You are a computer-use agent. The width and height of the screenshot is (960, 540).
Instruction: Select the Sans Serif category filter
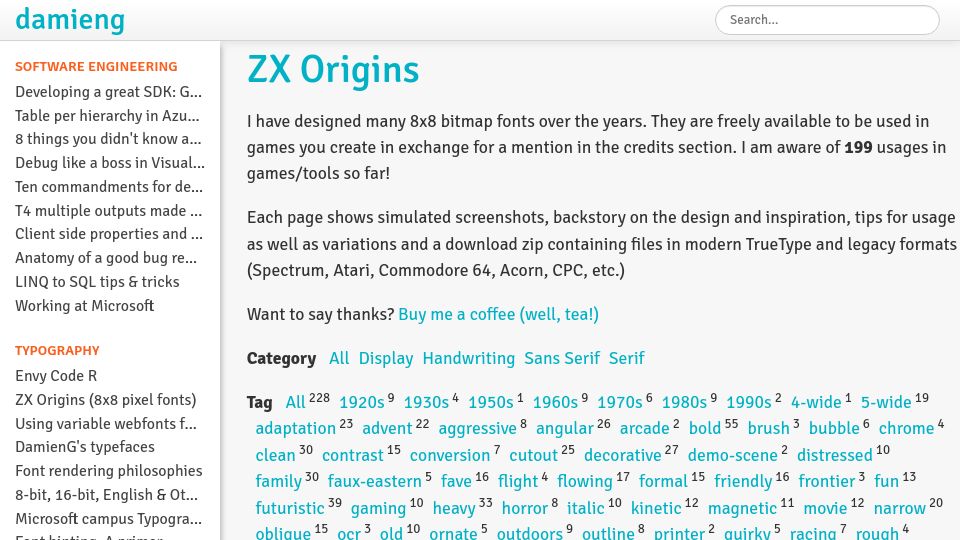click(561, 358)
